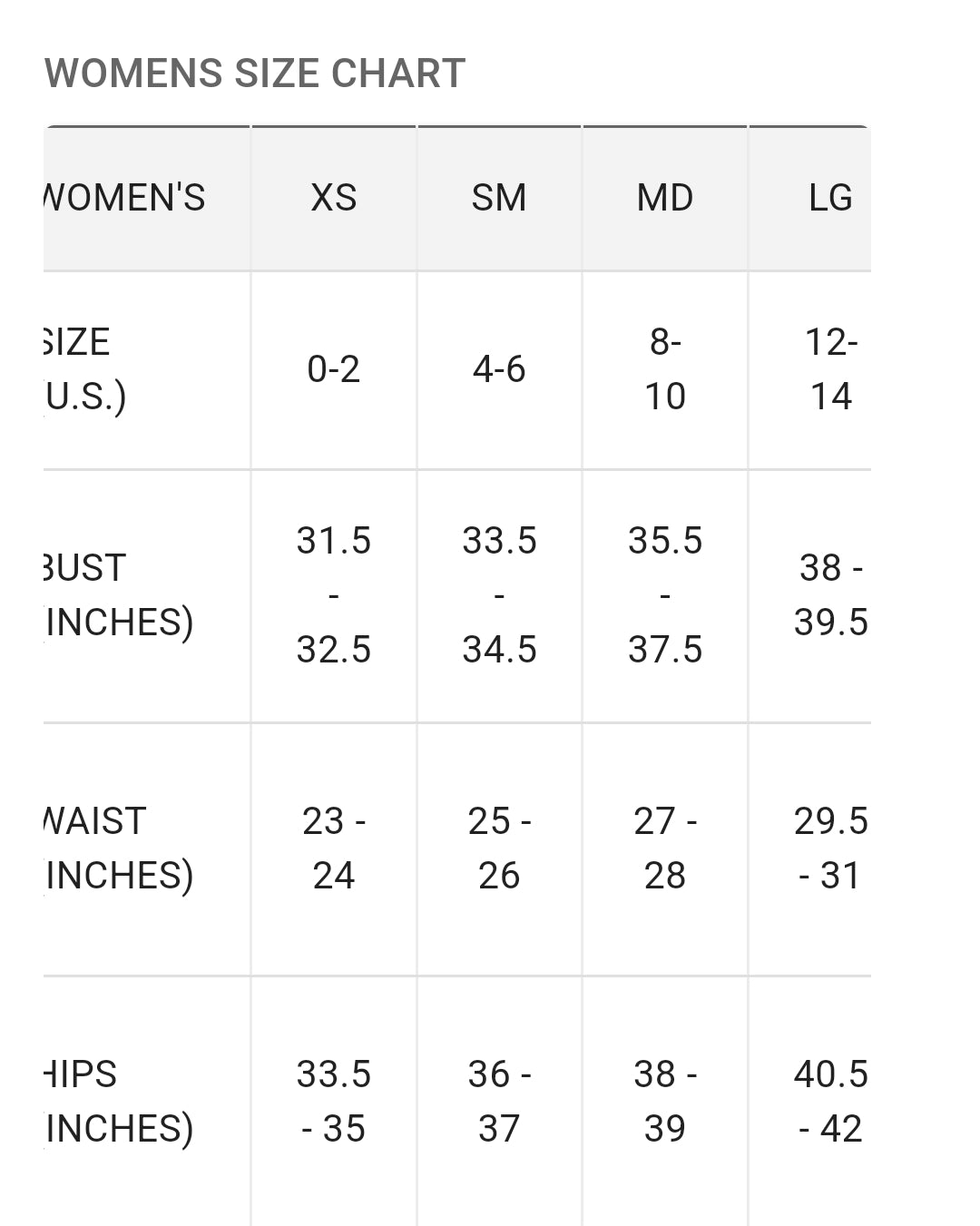Select the XS column header
This screenshot has width=980, height=1226.
coord(333,198)
